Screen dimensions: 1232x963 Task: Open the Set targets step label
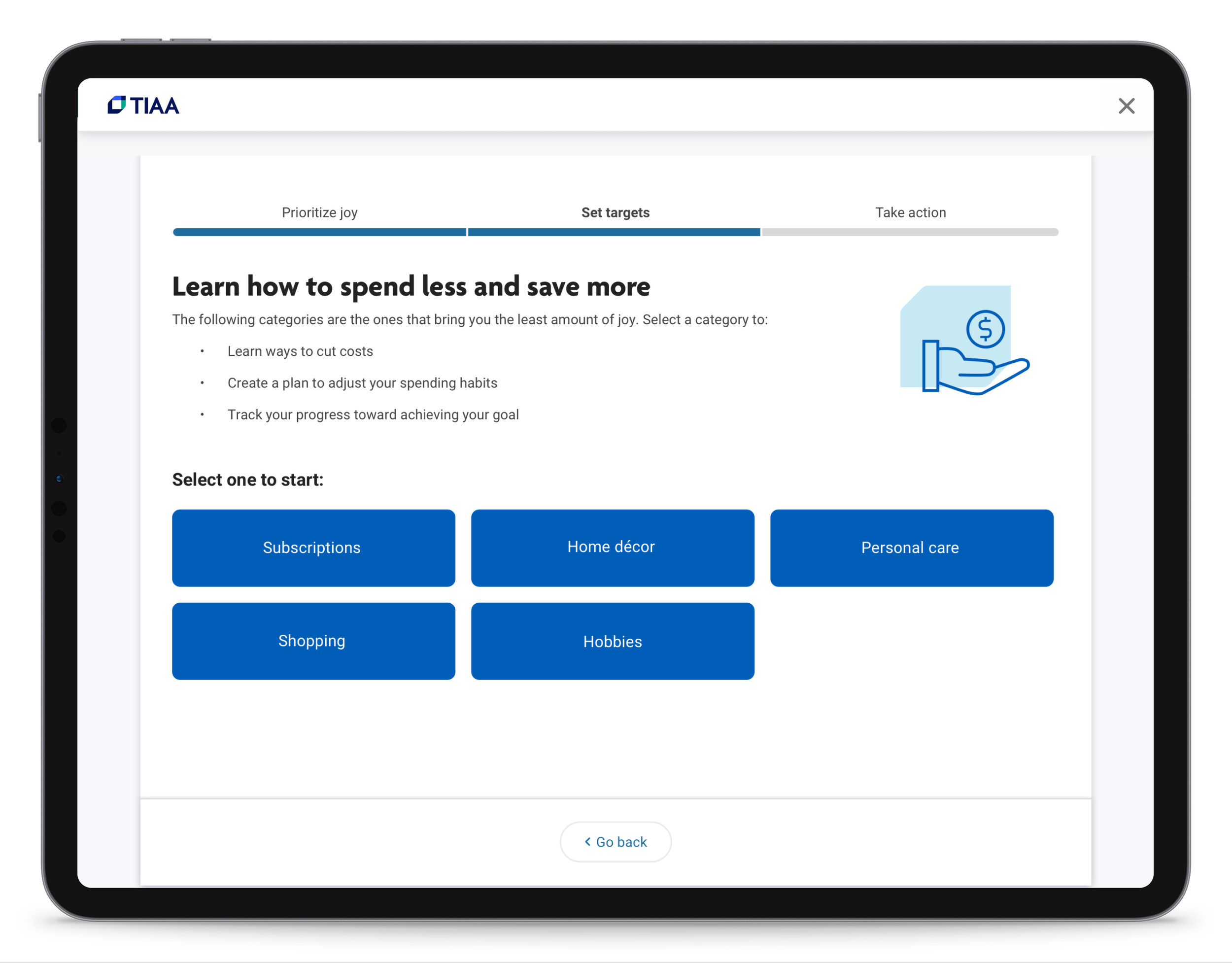(x=615, y=213)
